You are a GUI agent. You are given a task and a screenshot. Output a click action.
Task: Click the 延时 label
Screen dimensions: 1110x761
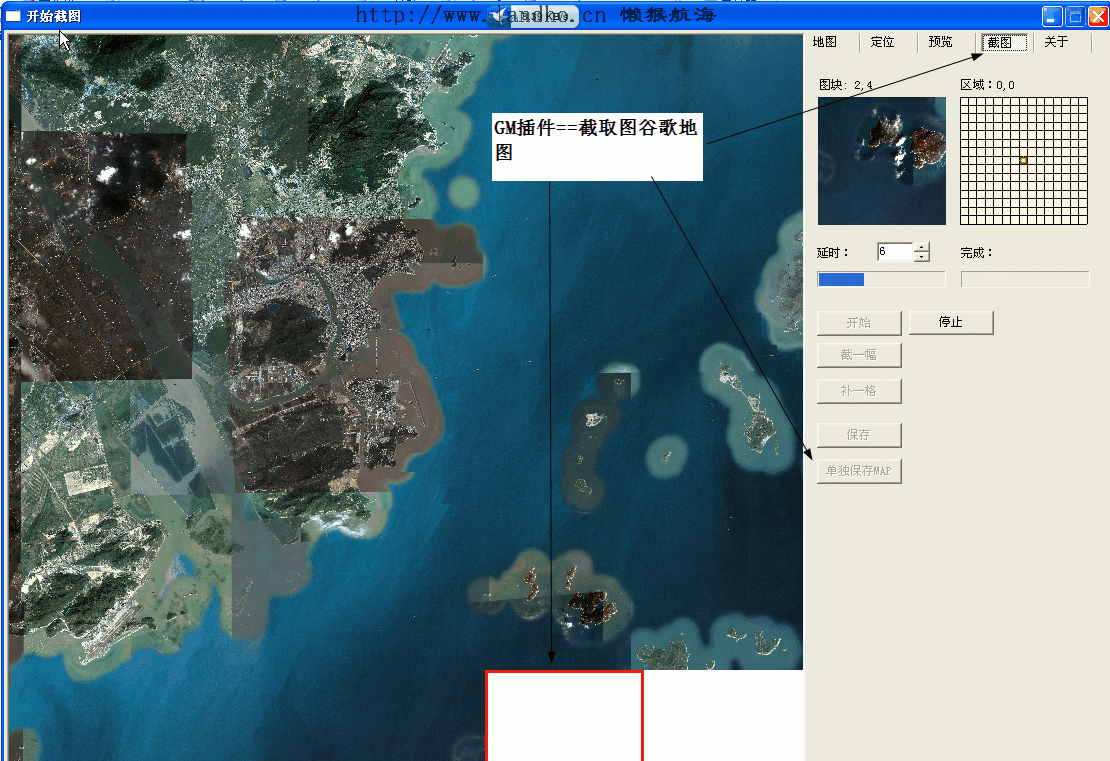[832, 253]
